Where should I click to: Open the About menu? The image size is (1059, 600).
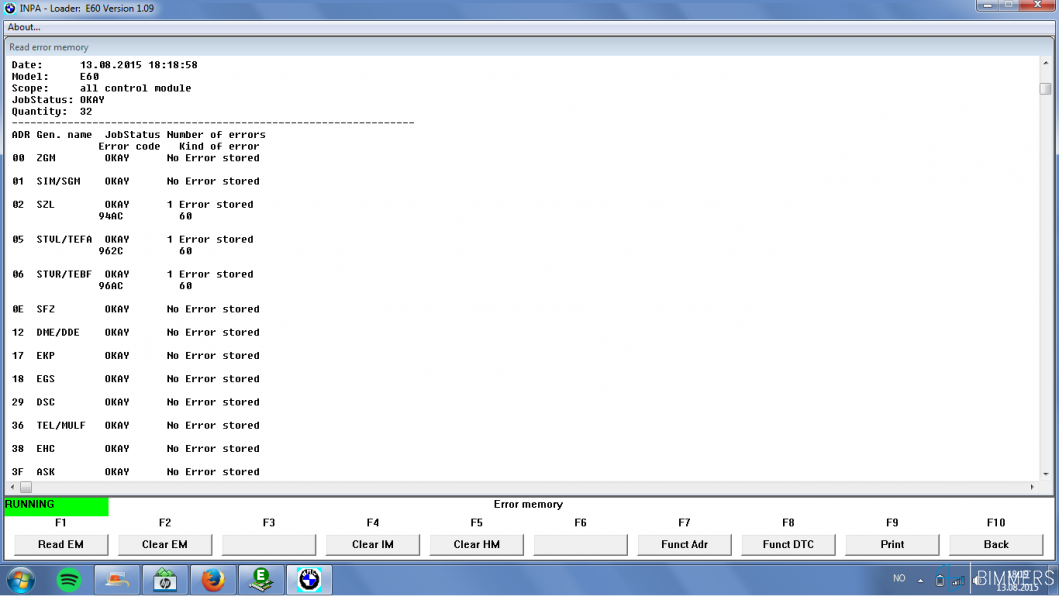pyautogui.click(x=24, y=27)
